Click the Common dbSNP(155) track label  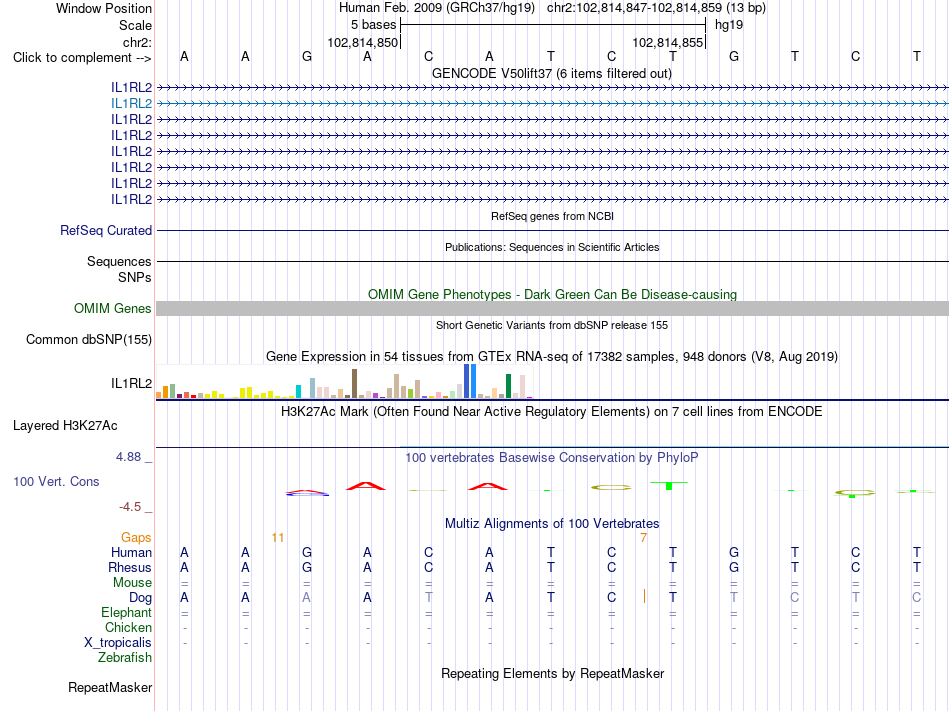click(89, 339)
